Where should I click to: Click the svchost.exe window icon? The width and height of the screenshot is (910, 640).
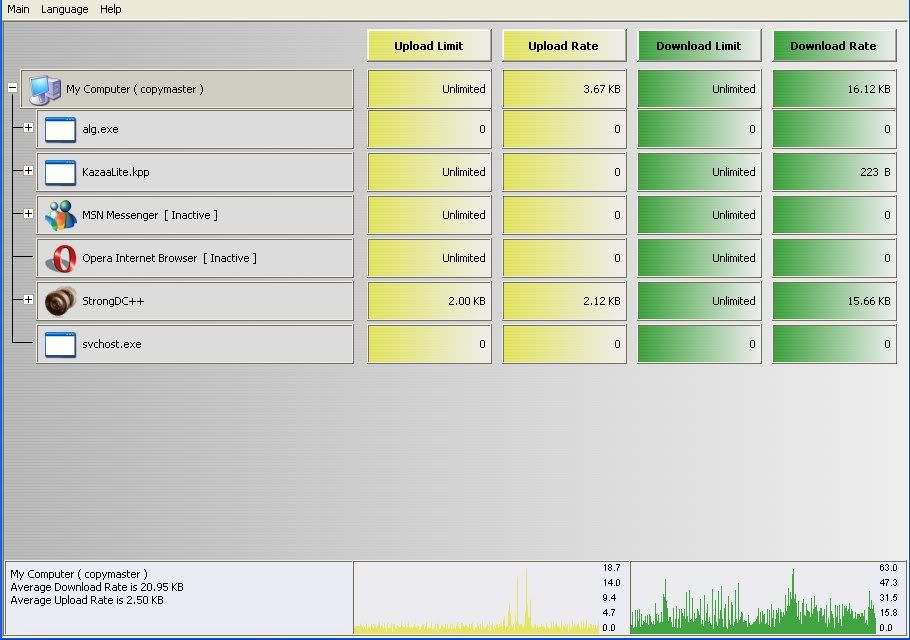point(60,344)
